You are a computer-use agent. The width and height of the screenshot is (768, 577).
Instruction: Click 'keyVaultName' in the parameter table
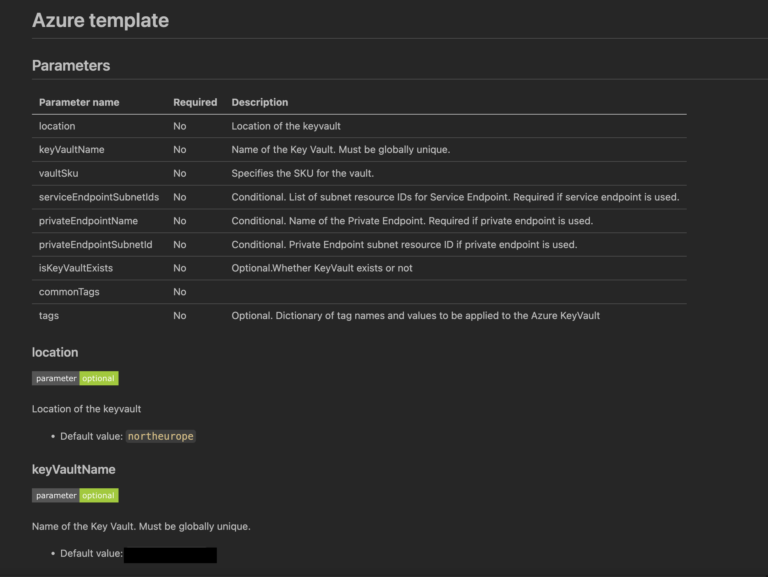72,150
